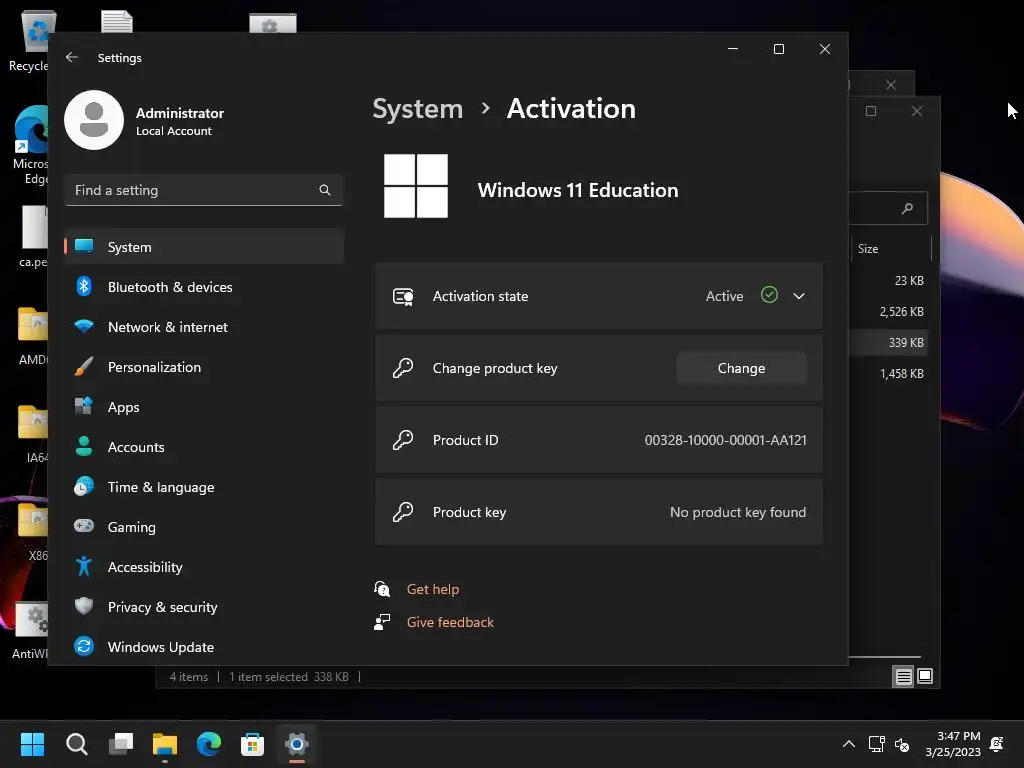Open the clock showing 3:47 PM

tap(953, 744)
